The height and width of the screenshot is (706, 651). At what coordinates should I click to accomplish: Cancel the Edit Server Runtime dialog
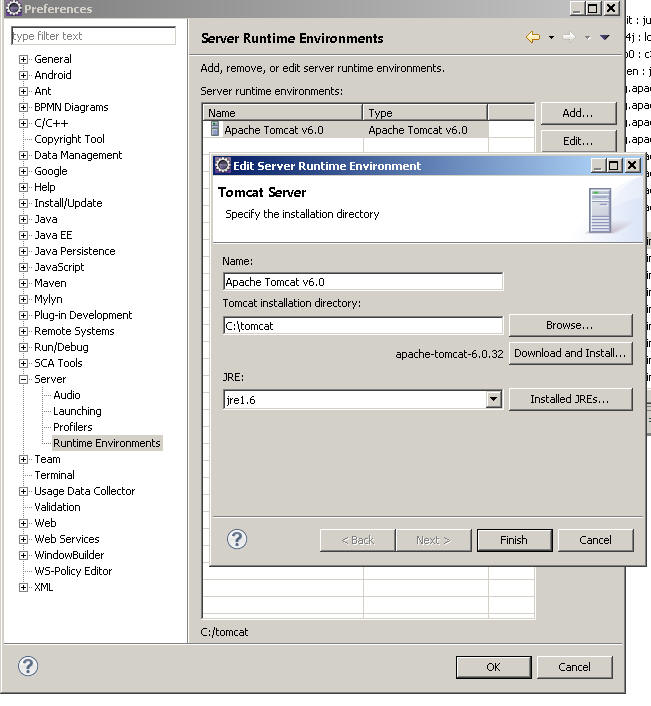coord(595,540)
